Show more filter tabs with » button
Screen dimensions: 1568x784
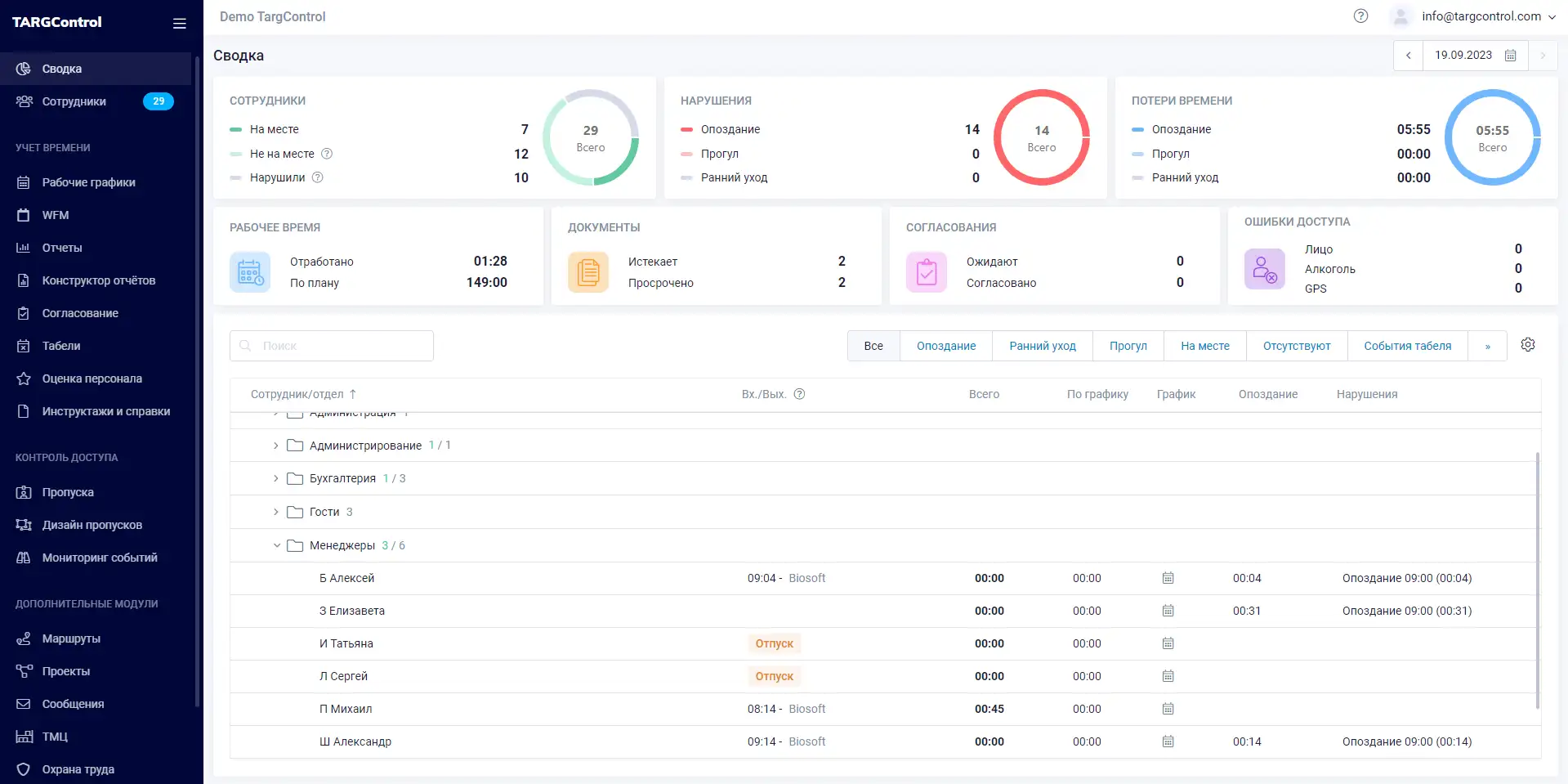tap(1488, 346)
